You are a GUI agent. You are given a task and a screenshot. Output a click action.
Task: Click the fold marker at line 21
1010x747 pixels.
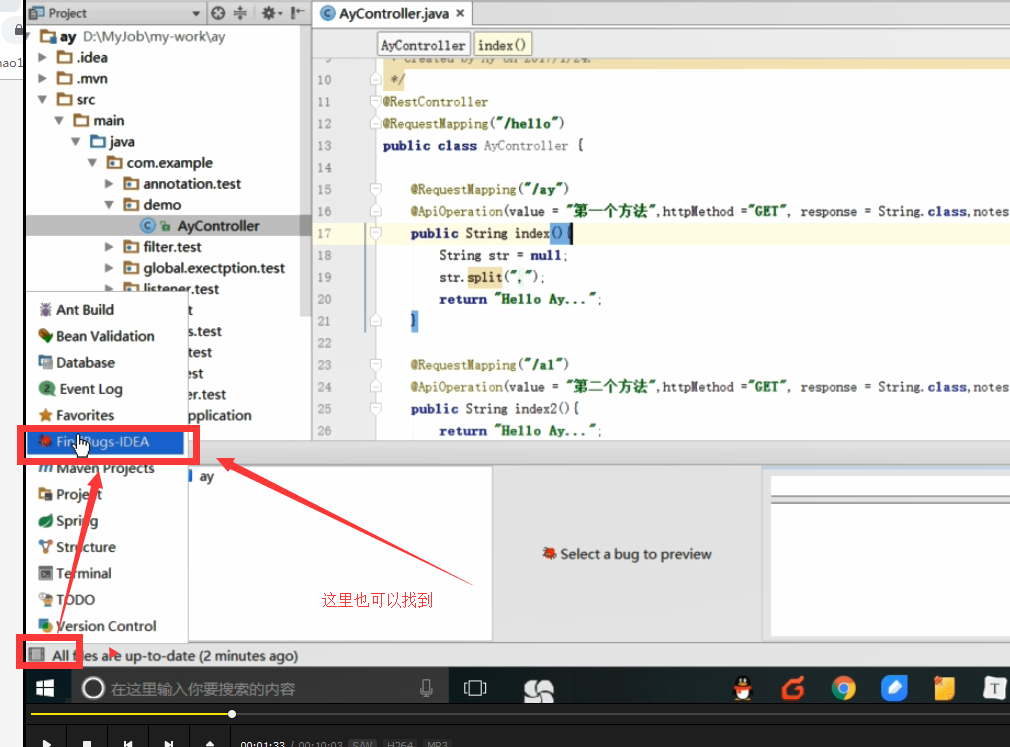[376, 321]
